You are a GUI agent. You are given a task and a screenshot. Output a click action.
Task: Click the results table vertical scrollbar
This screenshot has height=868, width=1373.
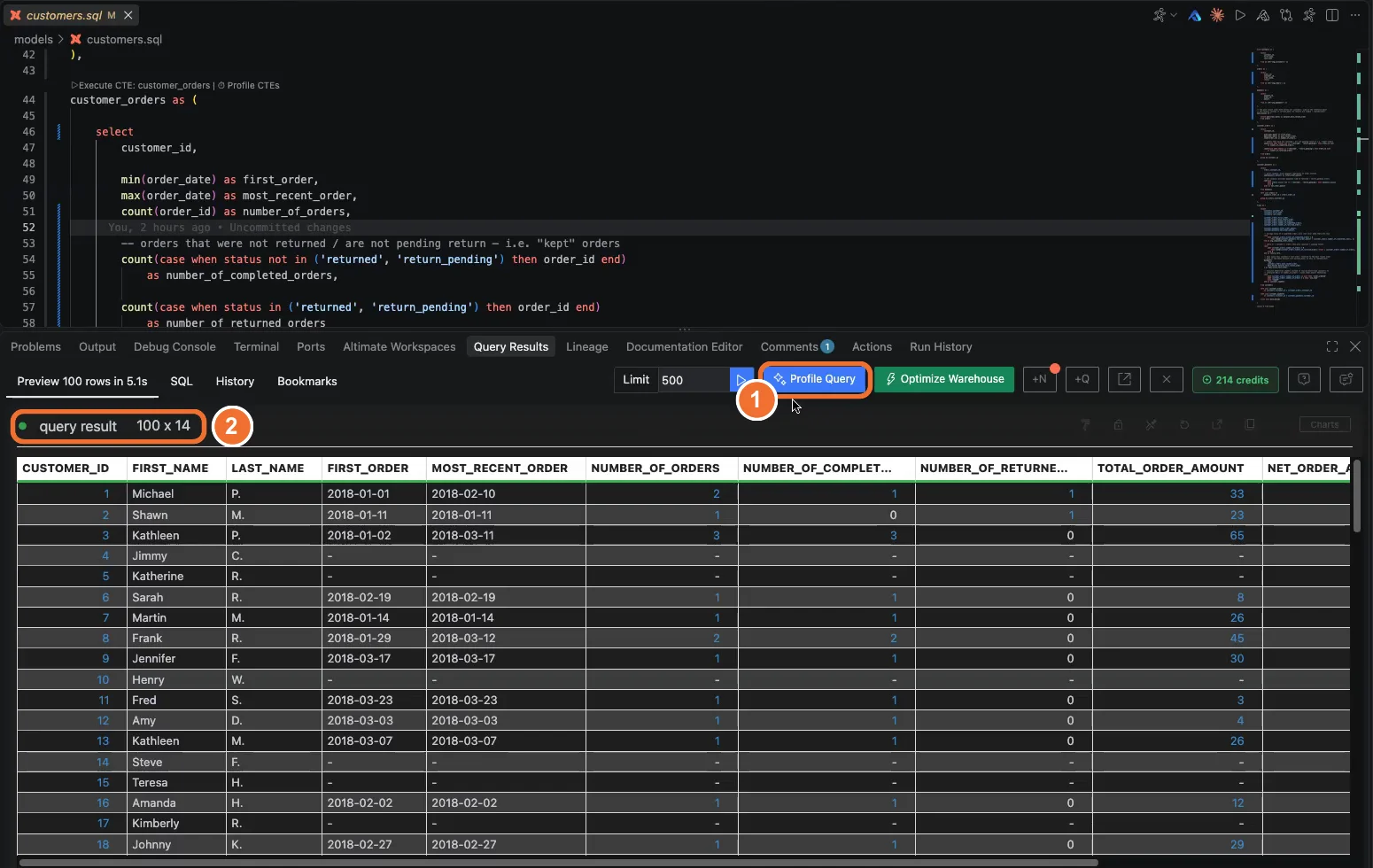pos(1356,496)
